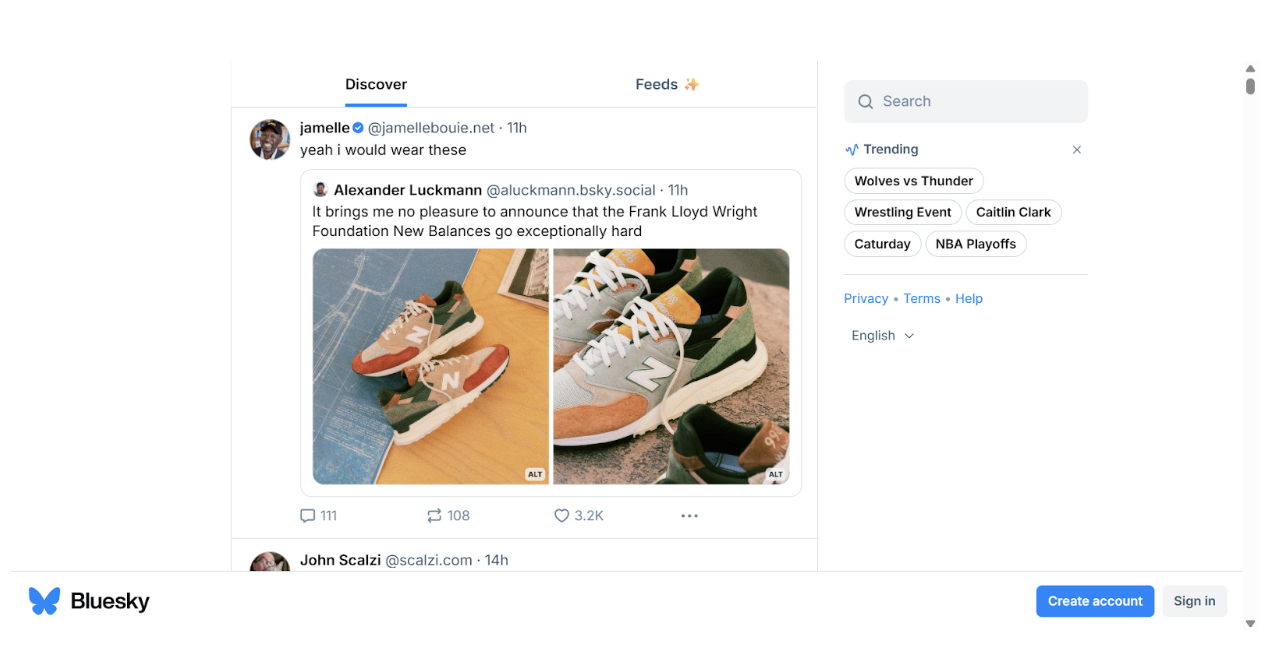Viewport: 1268px width, 666px height.
Task: Open the right sneaker close-up image
Action: [671, 366]
